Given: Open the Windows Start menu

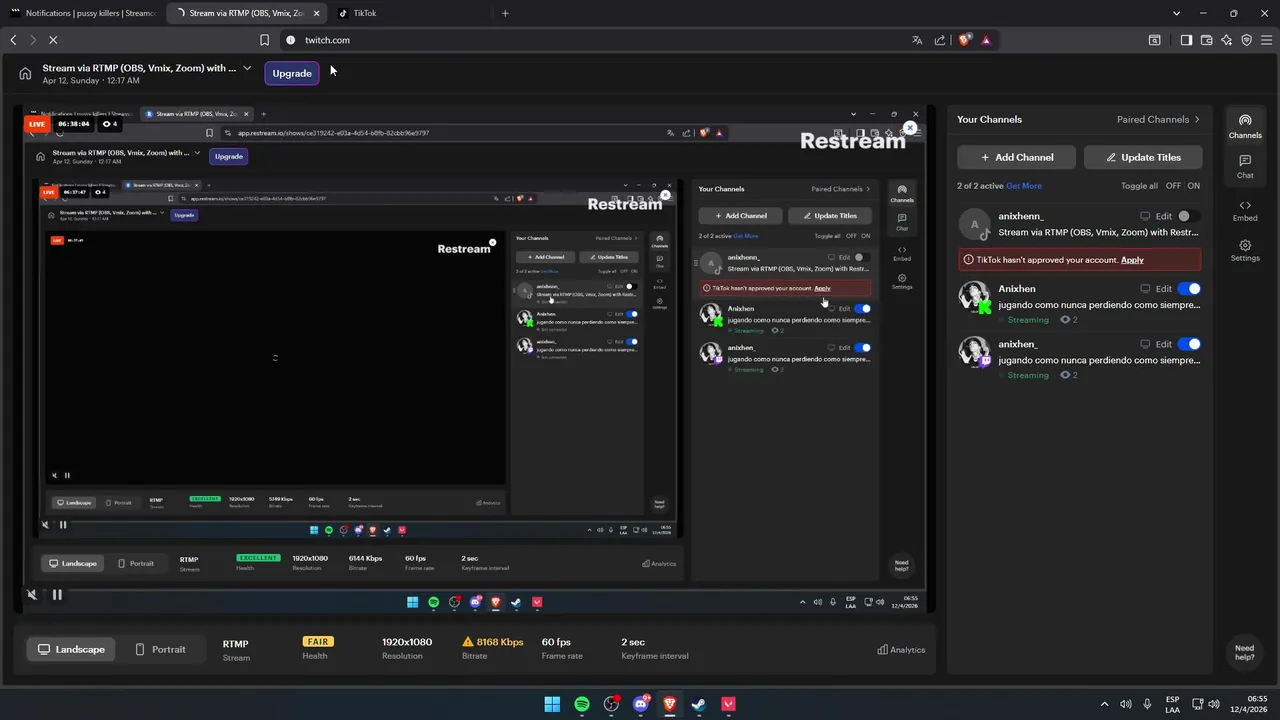Looking at the screenshot, I should click(x=552, y=704).
